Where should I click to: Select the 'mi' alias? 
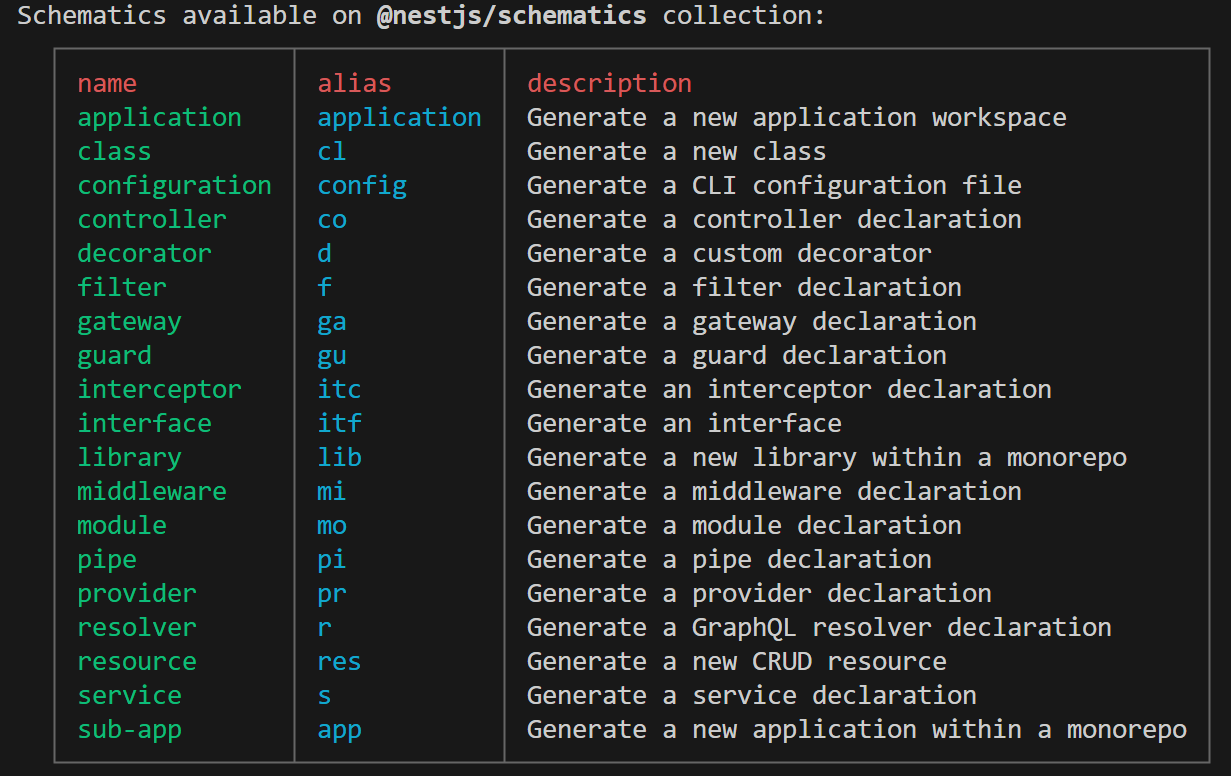pos(332,492)
